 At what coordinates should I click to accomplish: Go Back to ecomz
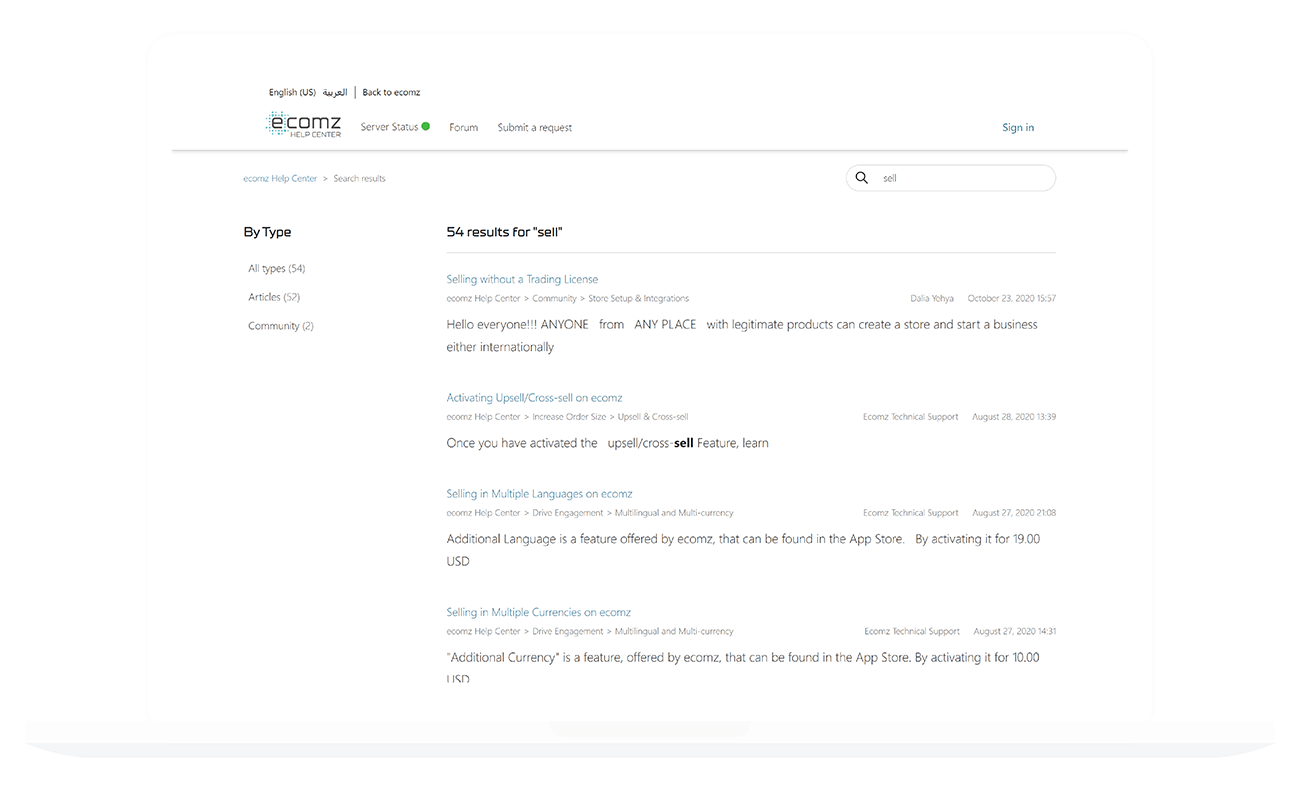point(391,92)
